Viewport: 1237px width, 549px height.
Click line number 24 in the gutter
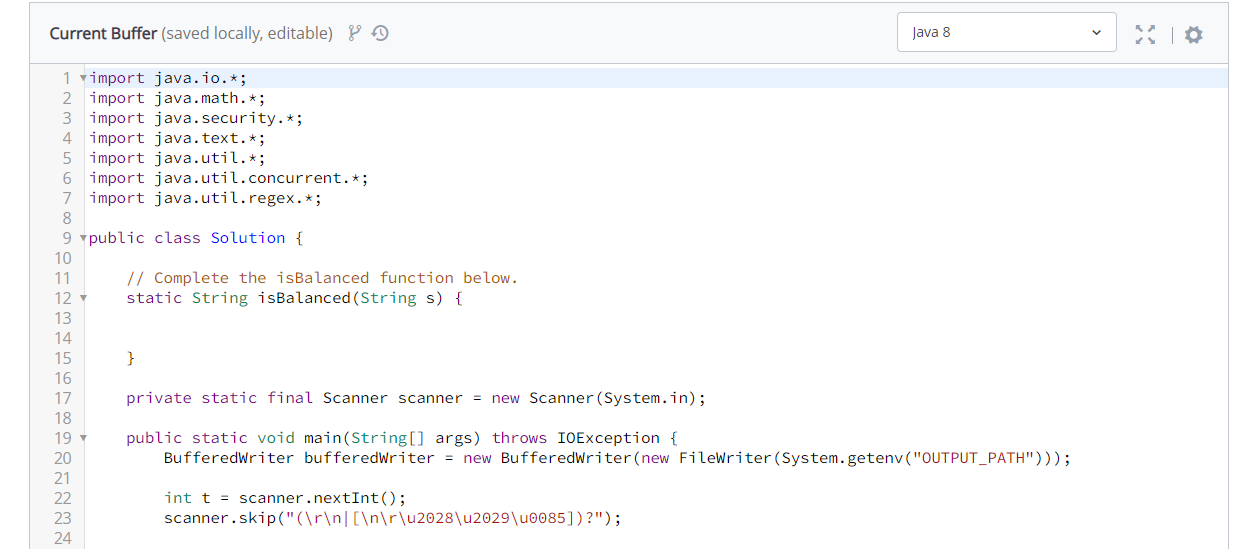click(x=62, y=538)
